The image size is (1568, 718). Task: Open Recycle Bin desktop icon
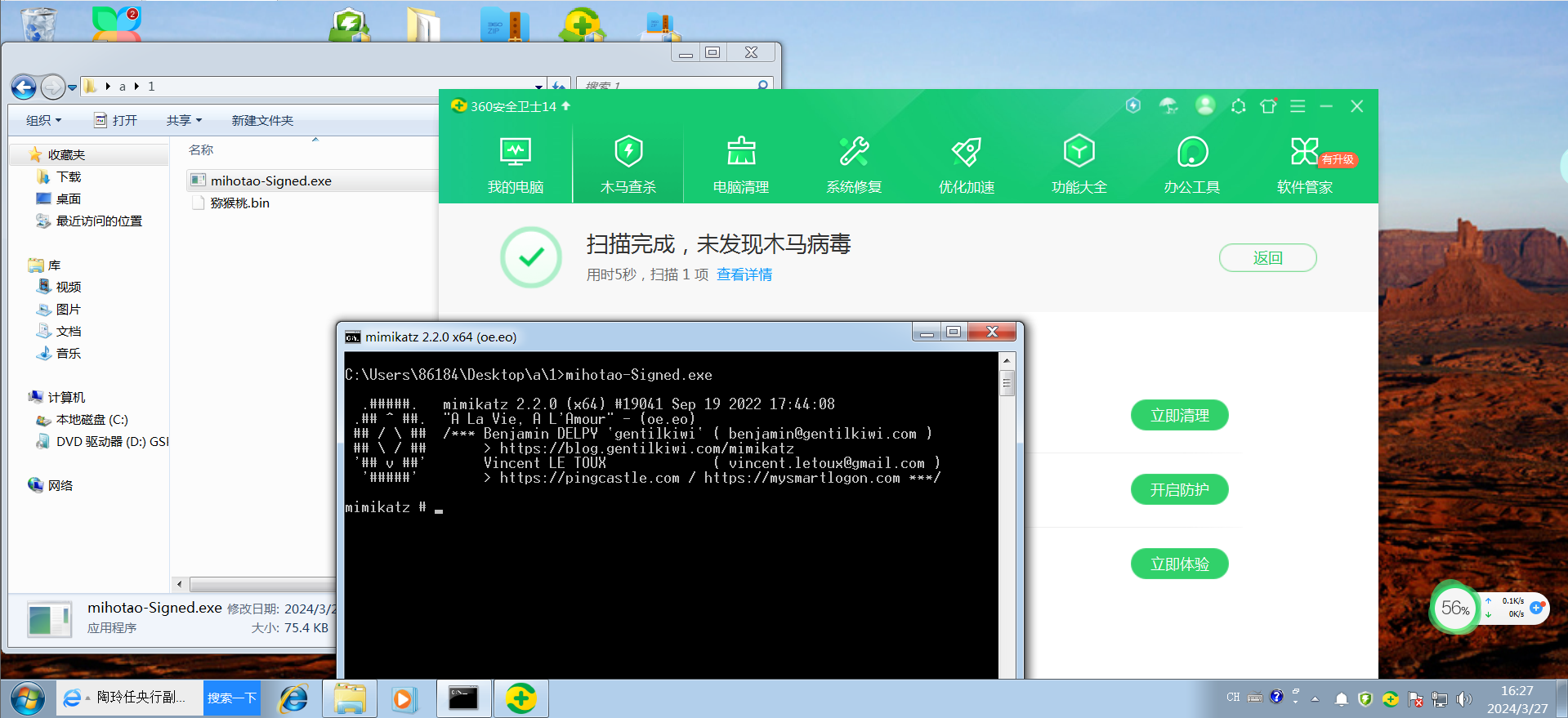38,24
